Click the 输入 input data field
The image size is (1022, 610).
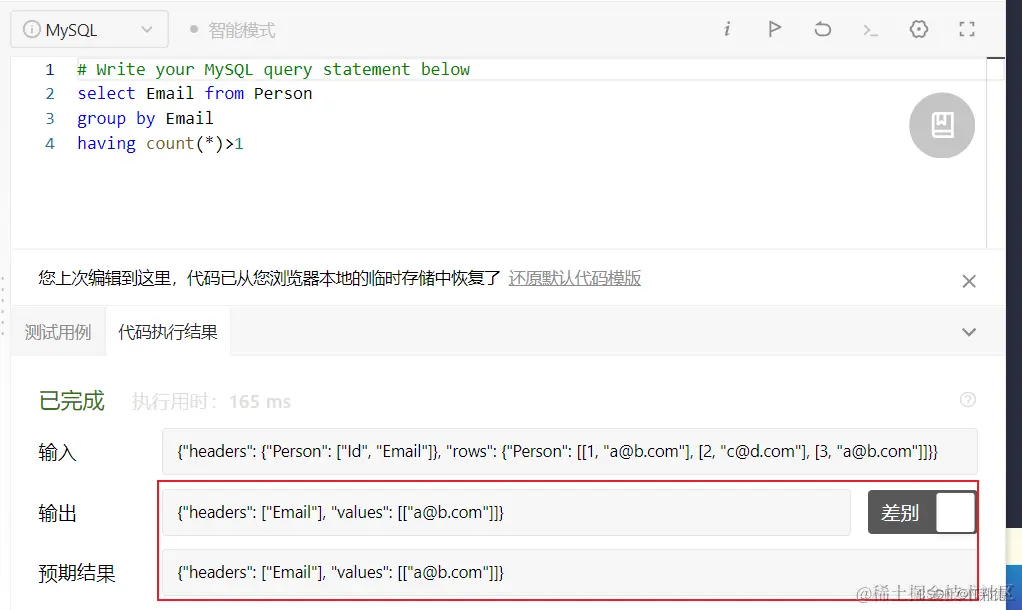(x=570, y=451)
